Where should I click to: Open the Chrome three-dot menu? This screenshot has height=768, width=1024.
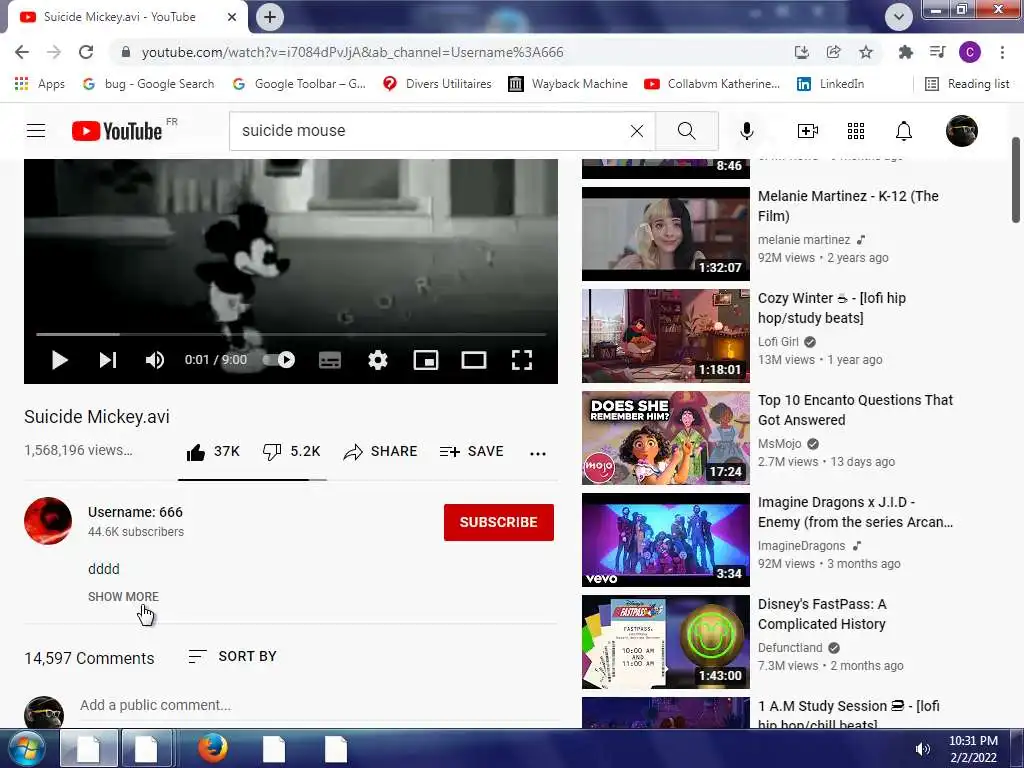pos(1002,52)
